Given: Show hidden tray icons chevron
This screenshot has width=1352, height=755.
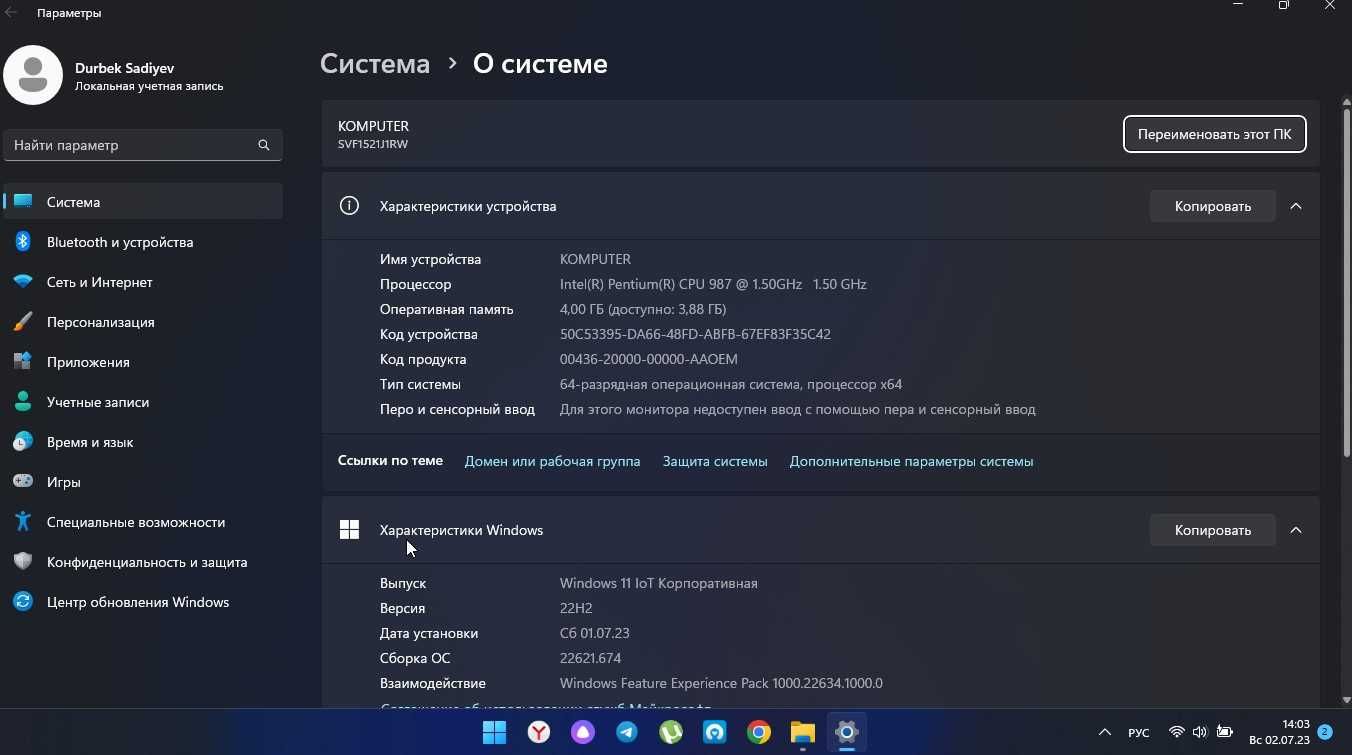Looking at the screenshot, I should coord(1105,733).
